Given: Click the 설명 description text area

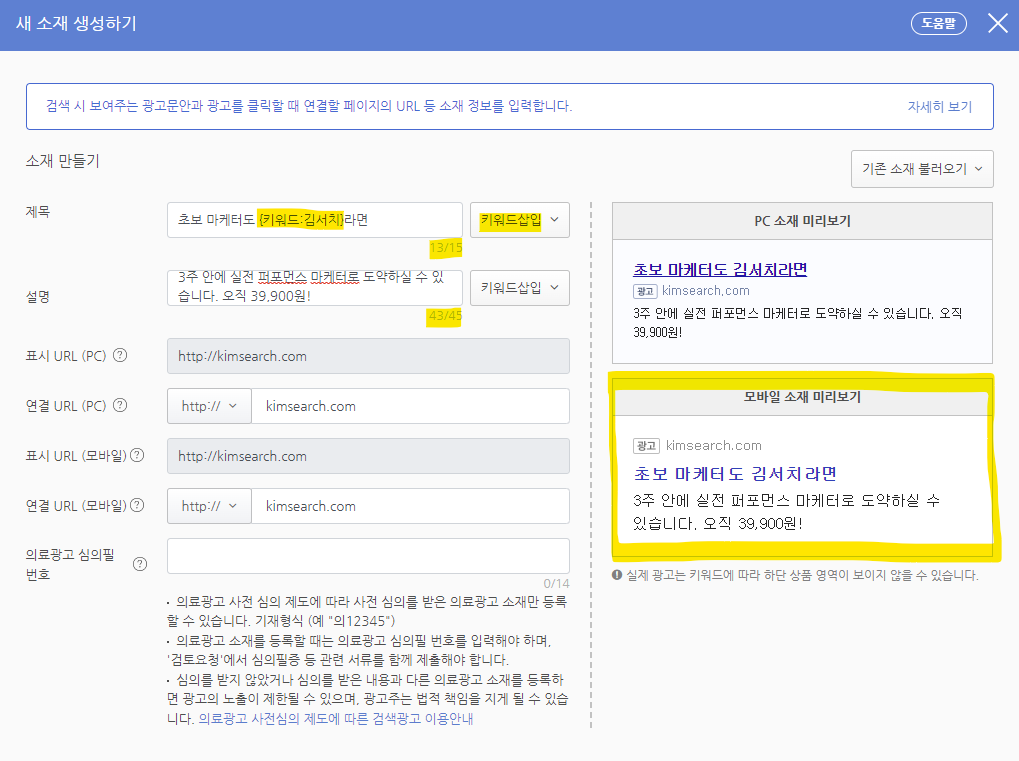Looking at the screenshot, I should tap(315, 287).
